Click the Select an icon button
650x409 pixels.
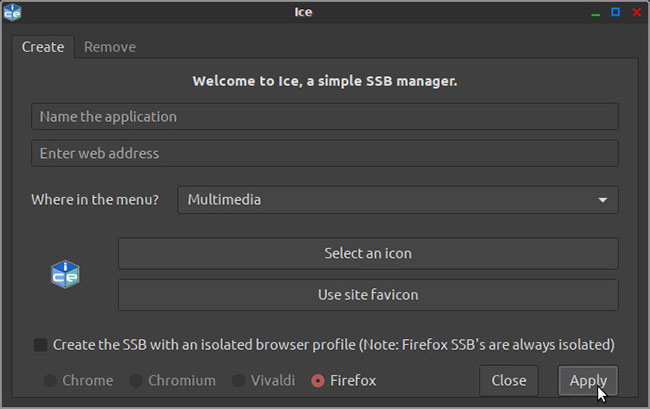367,254
